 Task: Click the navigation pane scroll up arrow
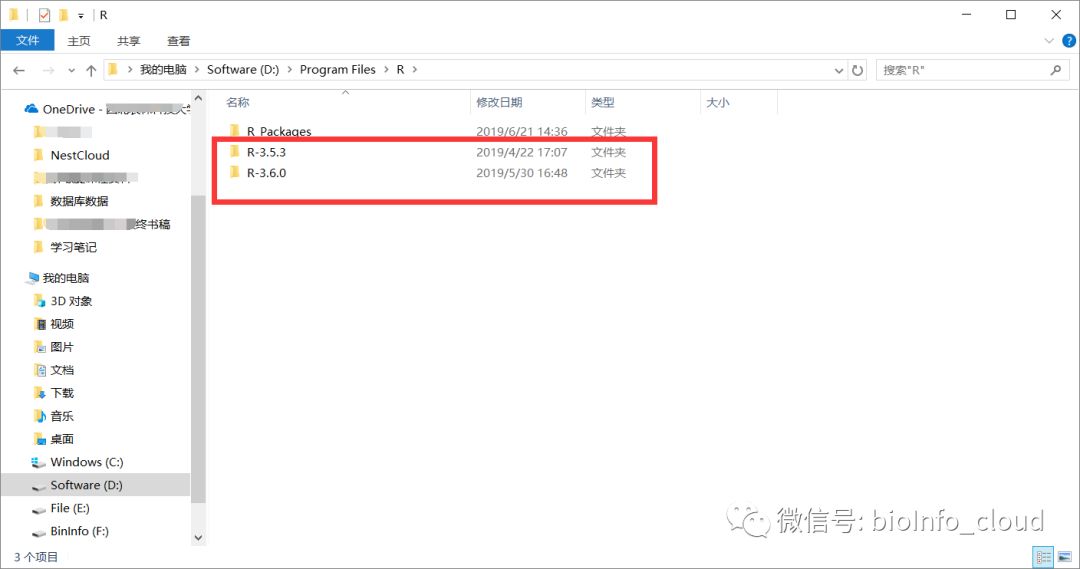tap(198, 99)
